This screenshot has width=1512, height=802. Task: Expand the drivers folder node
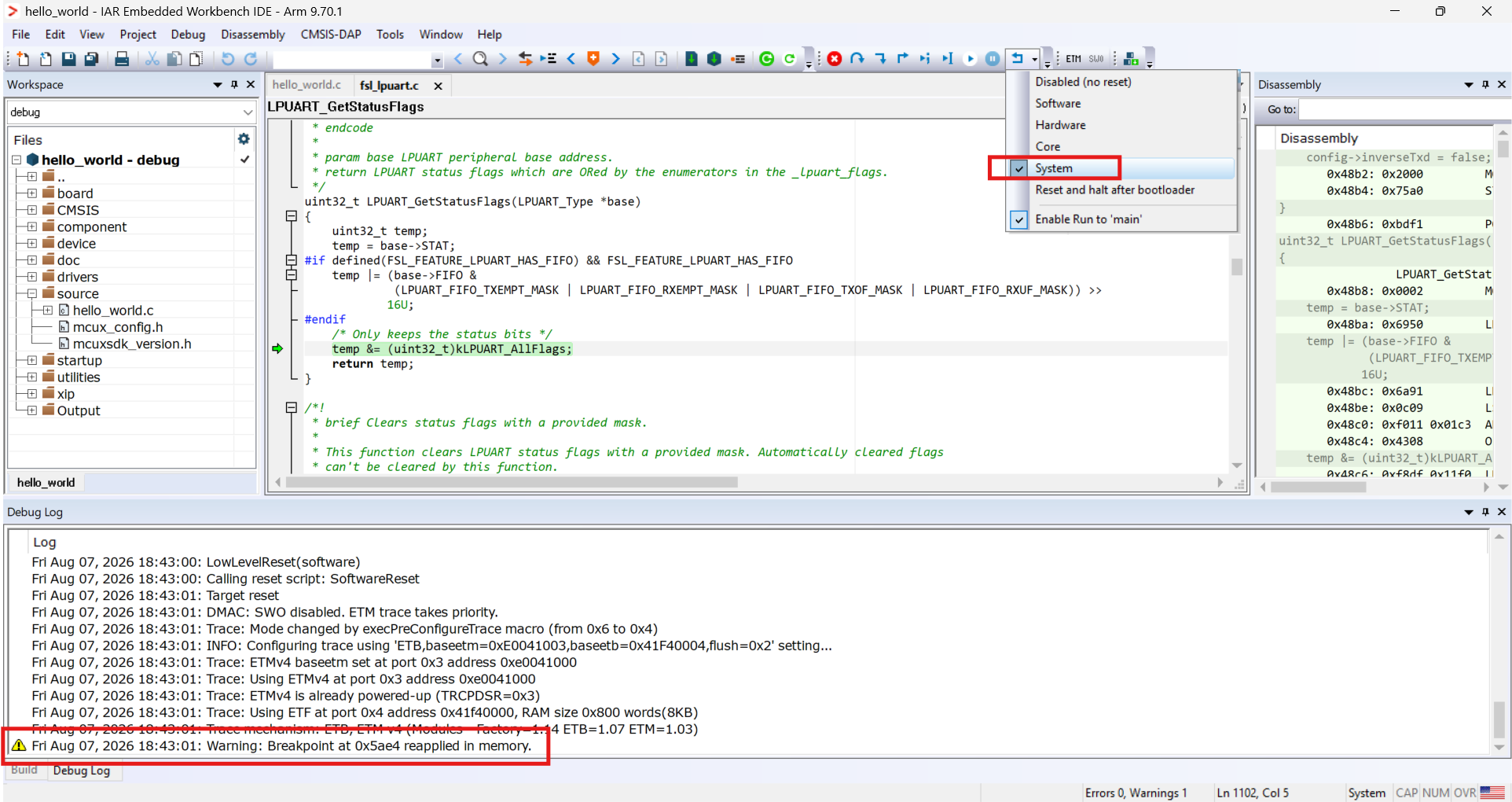coord(31,277)
